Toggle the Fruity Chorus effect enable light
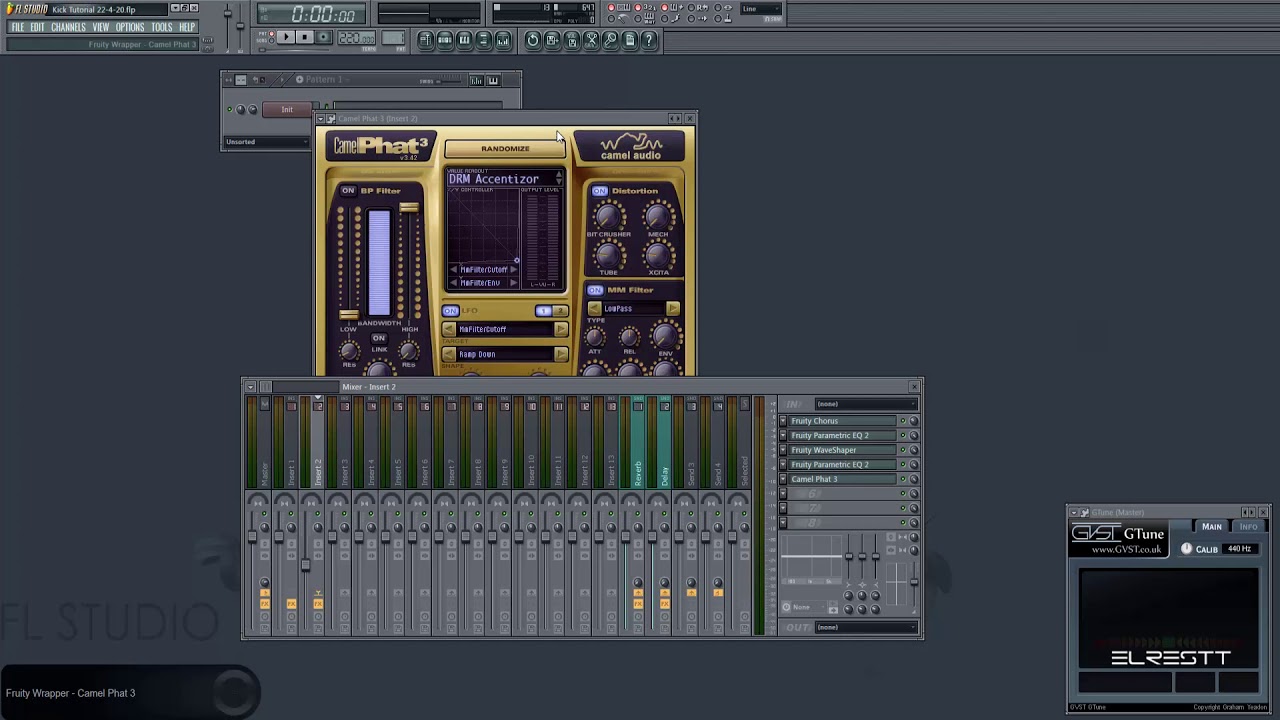This screenshot has width=1280, height=720. pyautogui.click(x=903, y=421)
